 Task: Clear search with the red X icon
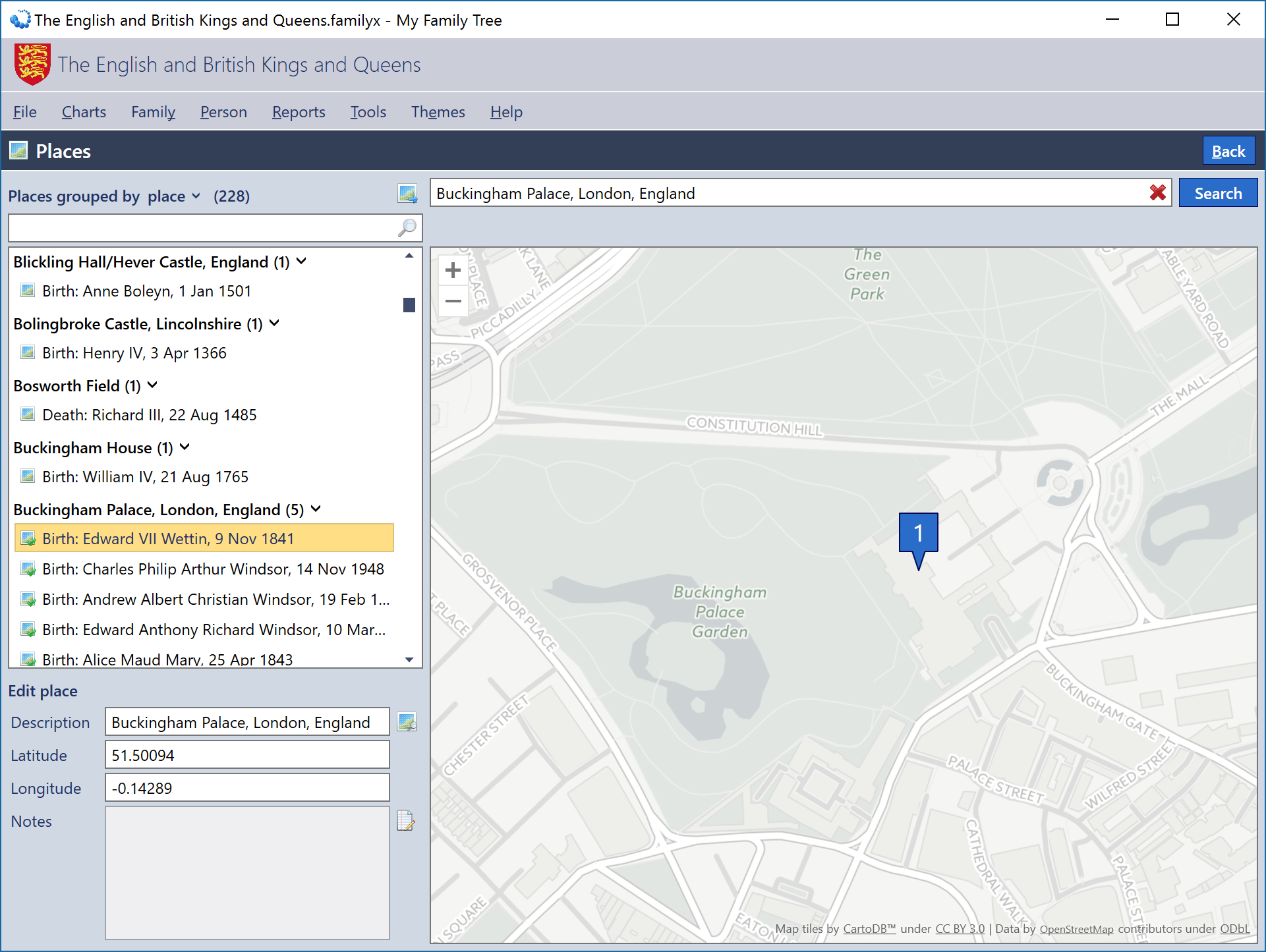[1157, 193]
